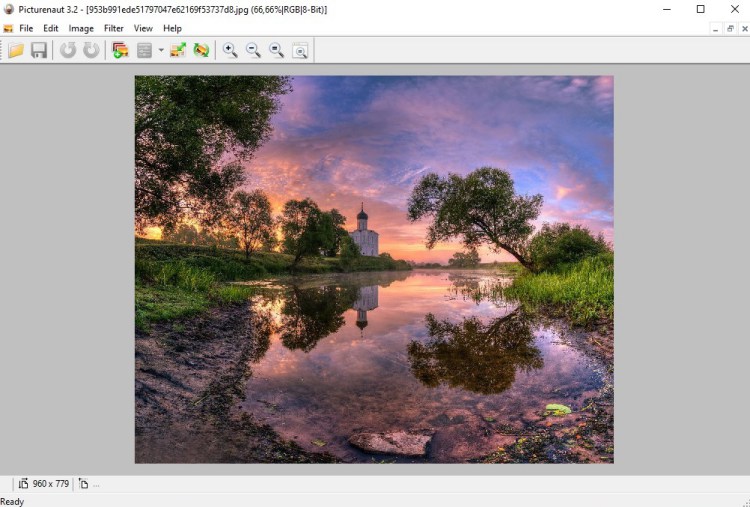The height and width of the screenshot is (507, 750).
Task: Open the View menu
Action: coord(143,28)
